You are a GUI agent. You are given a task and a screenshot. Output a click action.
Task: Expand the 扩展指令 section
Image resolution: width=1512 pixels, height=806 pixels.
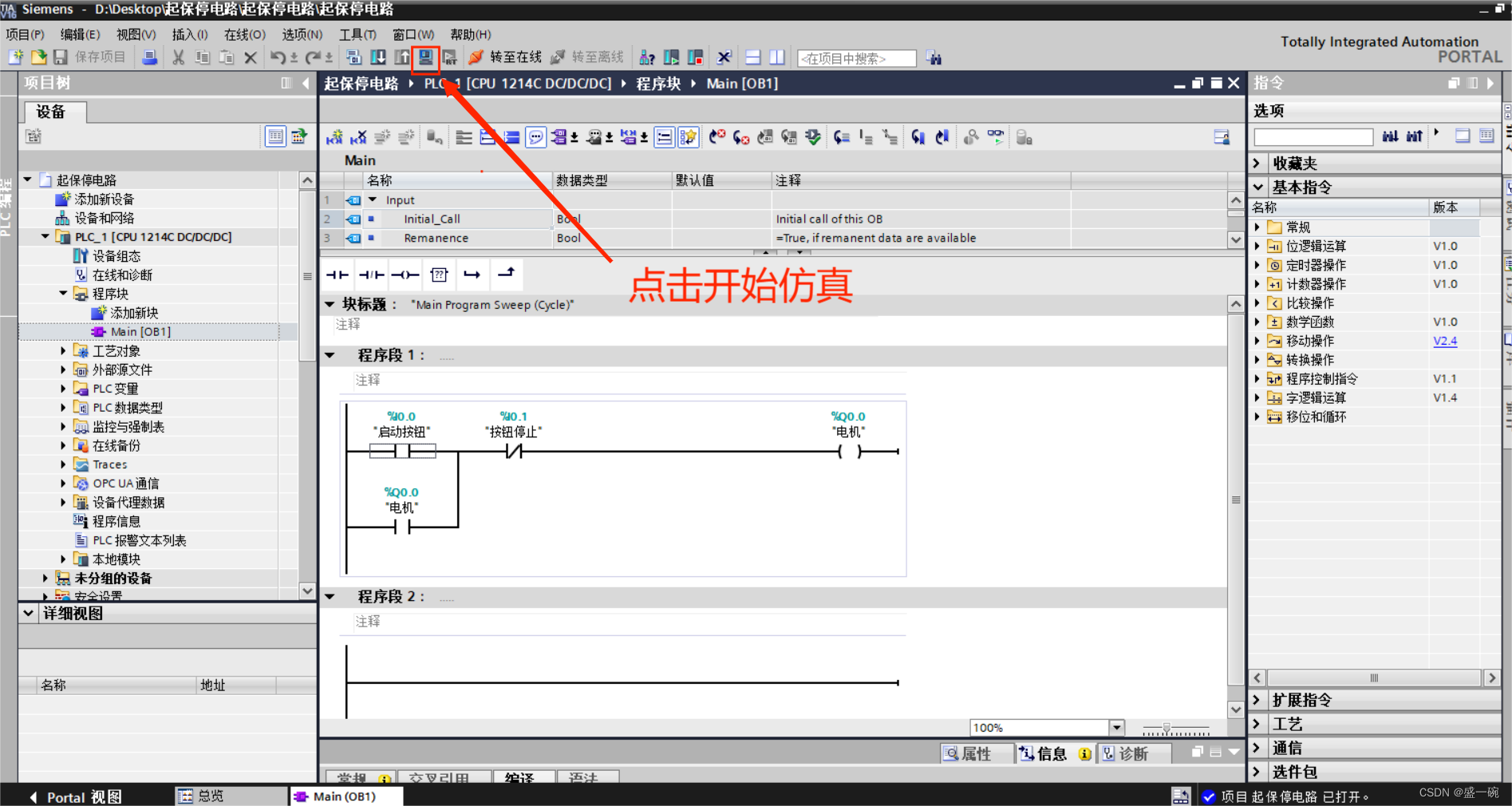pyautogui.click(x=1258, y=700)
